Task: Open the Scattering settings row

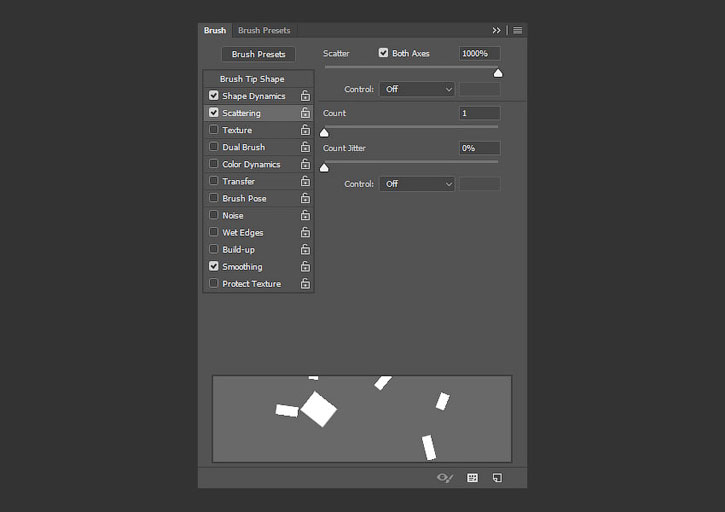Action: (x=258, y=113)
